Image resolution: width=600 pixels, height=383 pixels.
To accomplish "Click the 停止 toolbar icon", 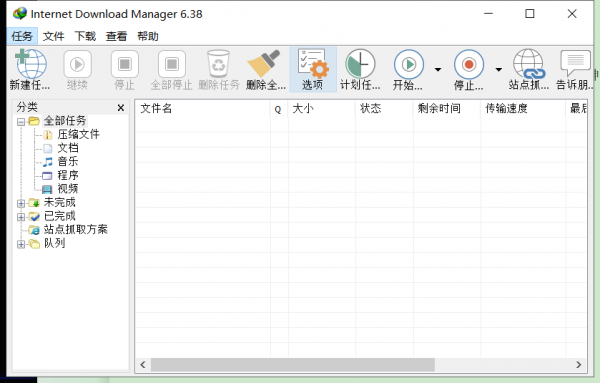I will 125,64.
